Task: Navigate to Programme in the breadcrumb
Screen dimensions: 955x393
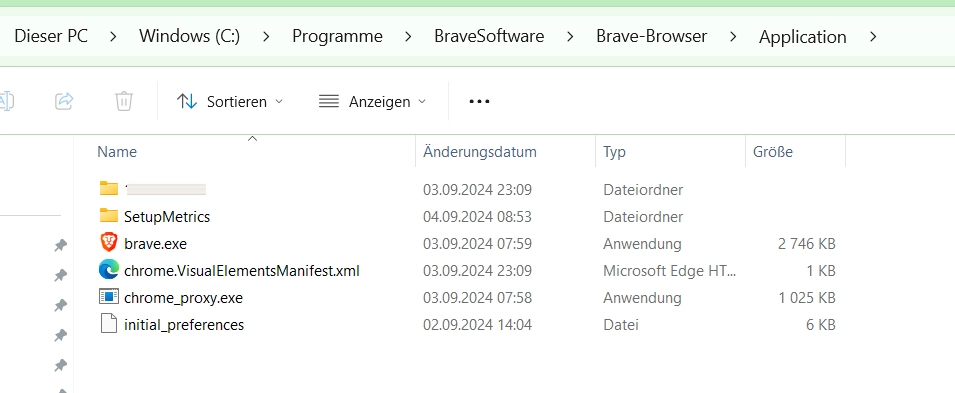Action: click(337, 36)
